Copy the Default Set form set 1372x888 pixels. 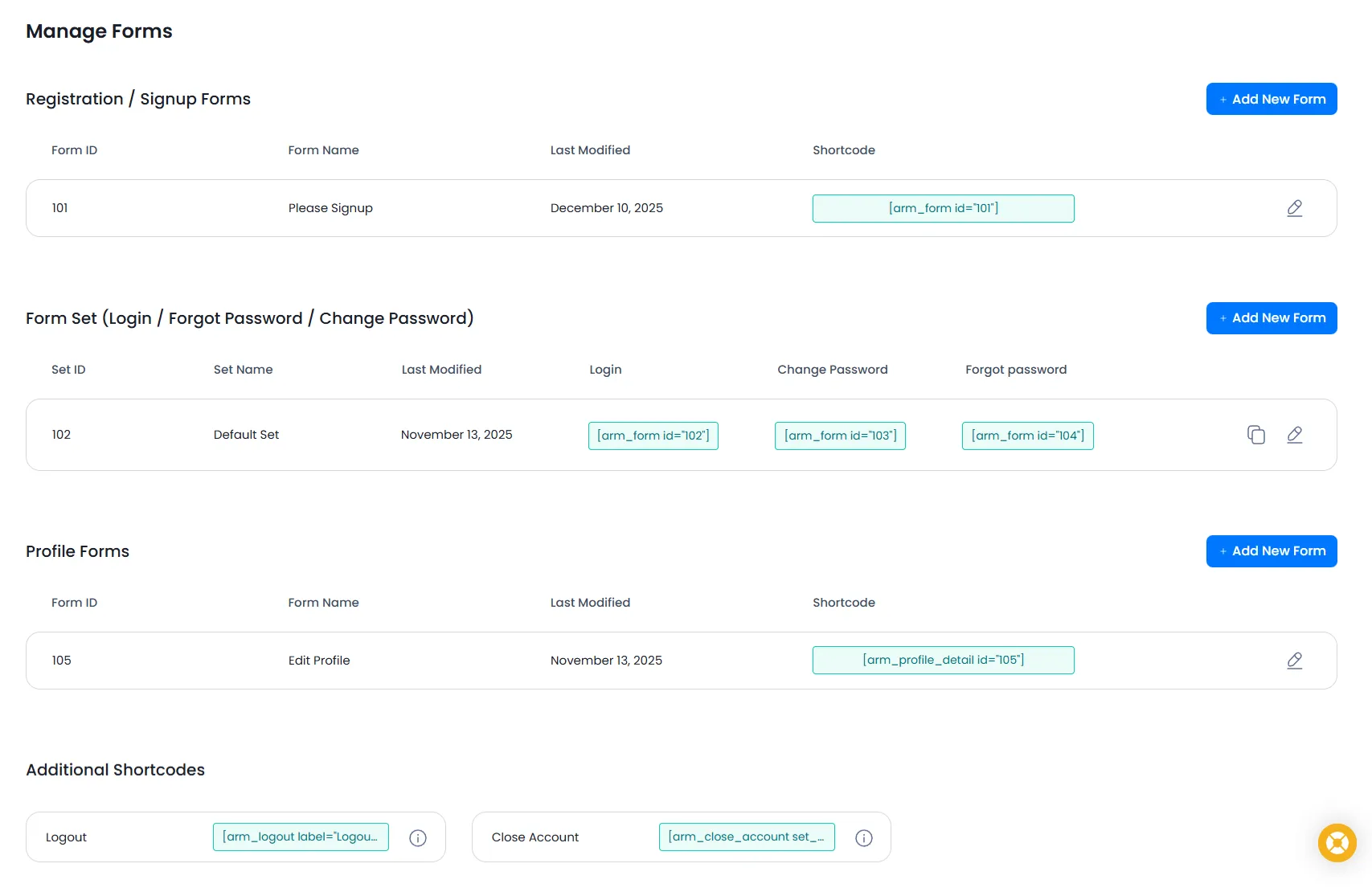click(x=1256, y=434)
